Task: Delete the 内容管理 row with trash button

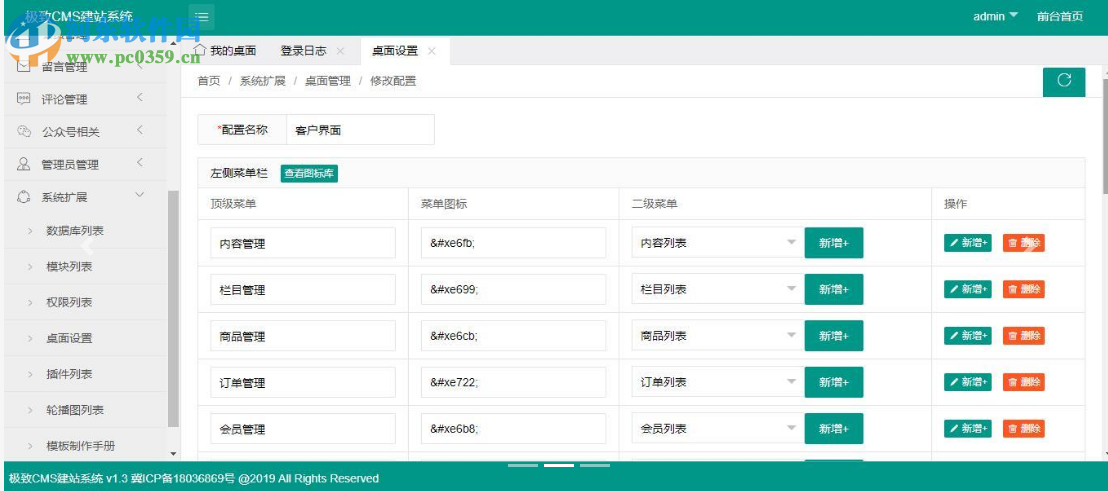Action: click(x=1024, y=243)
